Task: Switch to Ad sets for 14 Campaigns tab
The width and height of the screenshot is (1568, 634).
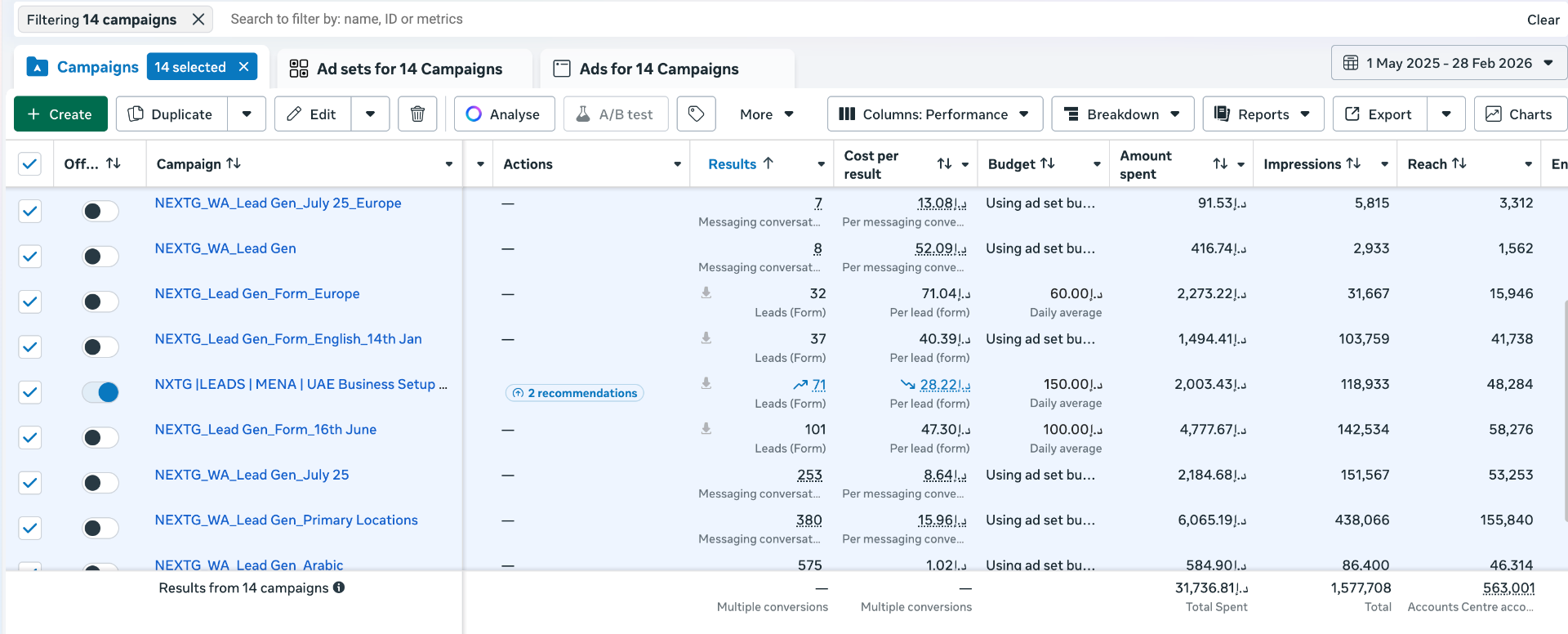Action: click(x=405, y=69)
